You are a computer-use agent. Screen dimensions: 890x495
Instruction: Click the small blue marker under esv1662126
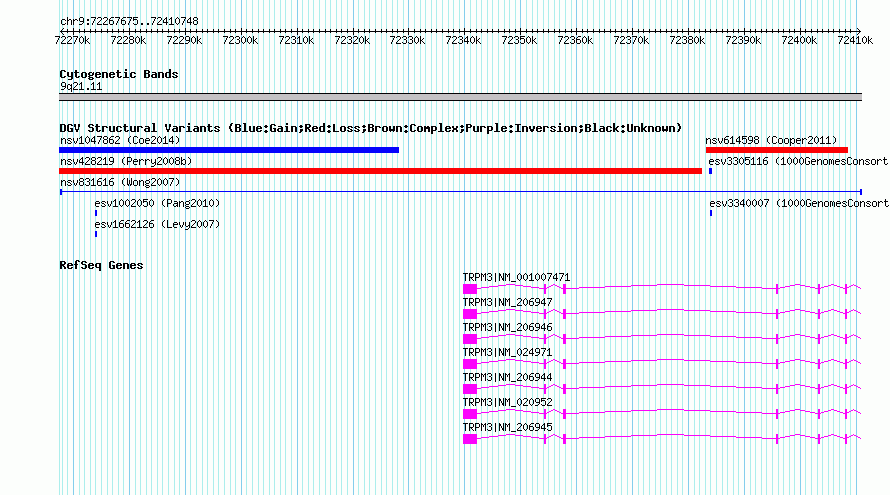point(96,234)
